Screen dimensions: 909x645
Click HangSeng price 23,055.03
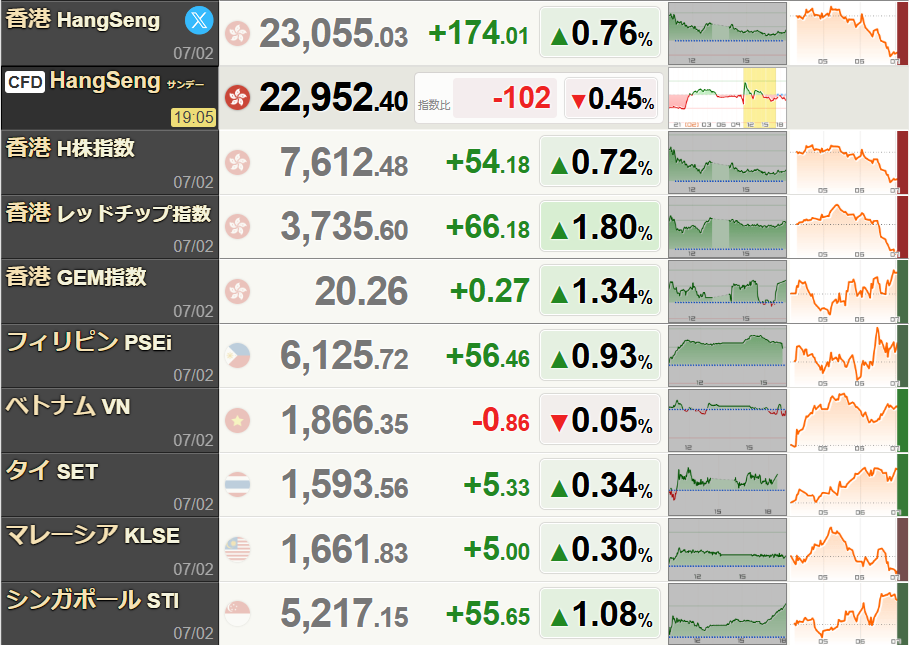pos(333,33)
